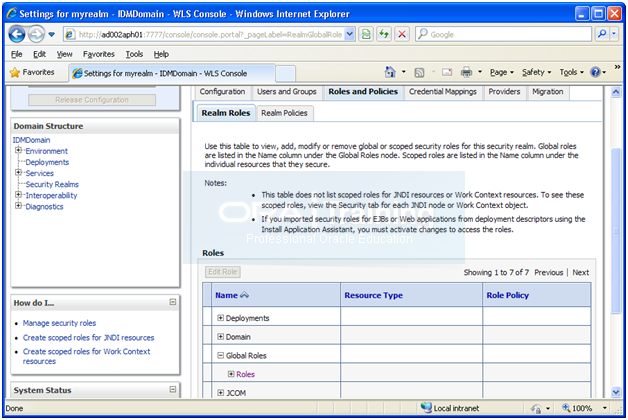Image resolution: width=628 pixels, height=420 pixels.
Task: Open the blue Help question mark icon
Action: click(596, 72)
